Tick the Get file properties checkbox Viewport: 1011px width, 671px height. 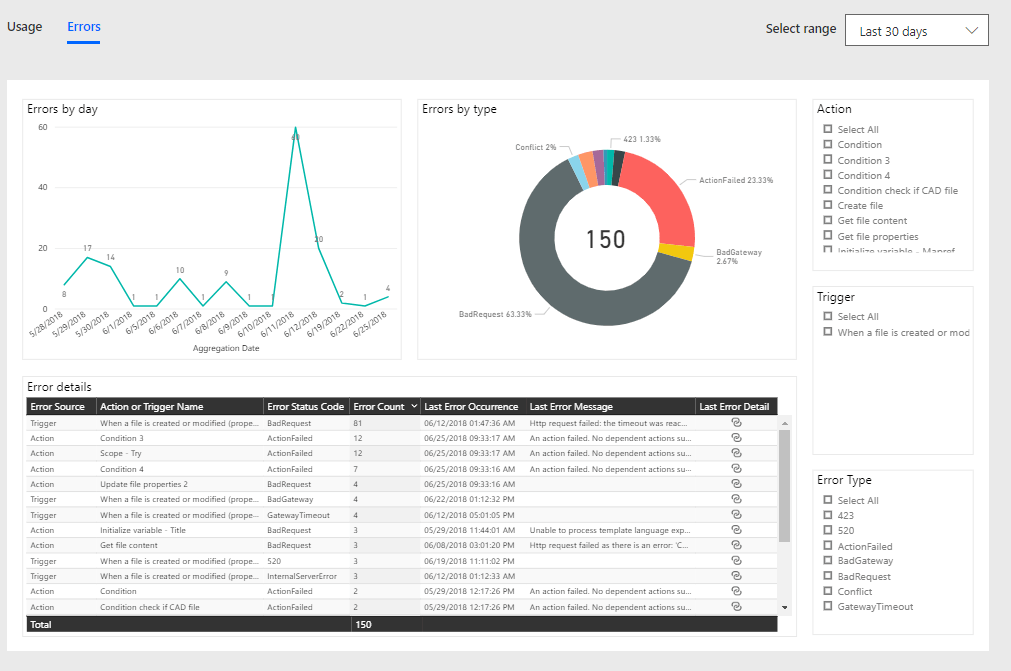(828, 236)
